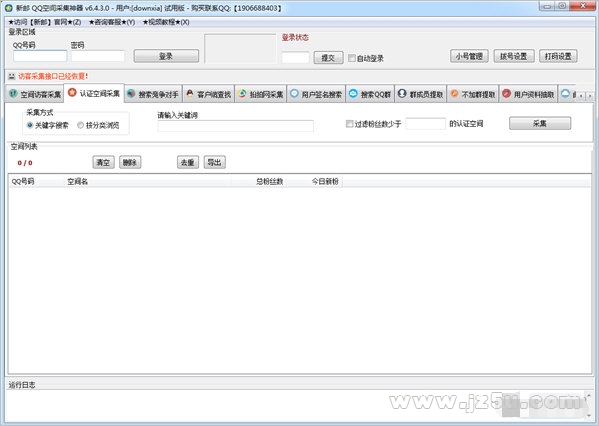This screenshot has width=599, height=426.
Task: Click the 登录状态 label
Action: click(295, 37)
